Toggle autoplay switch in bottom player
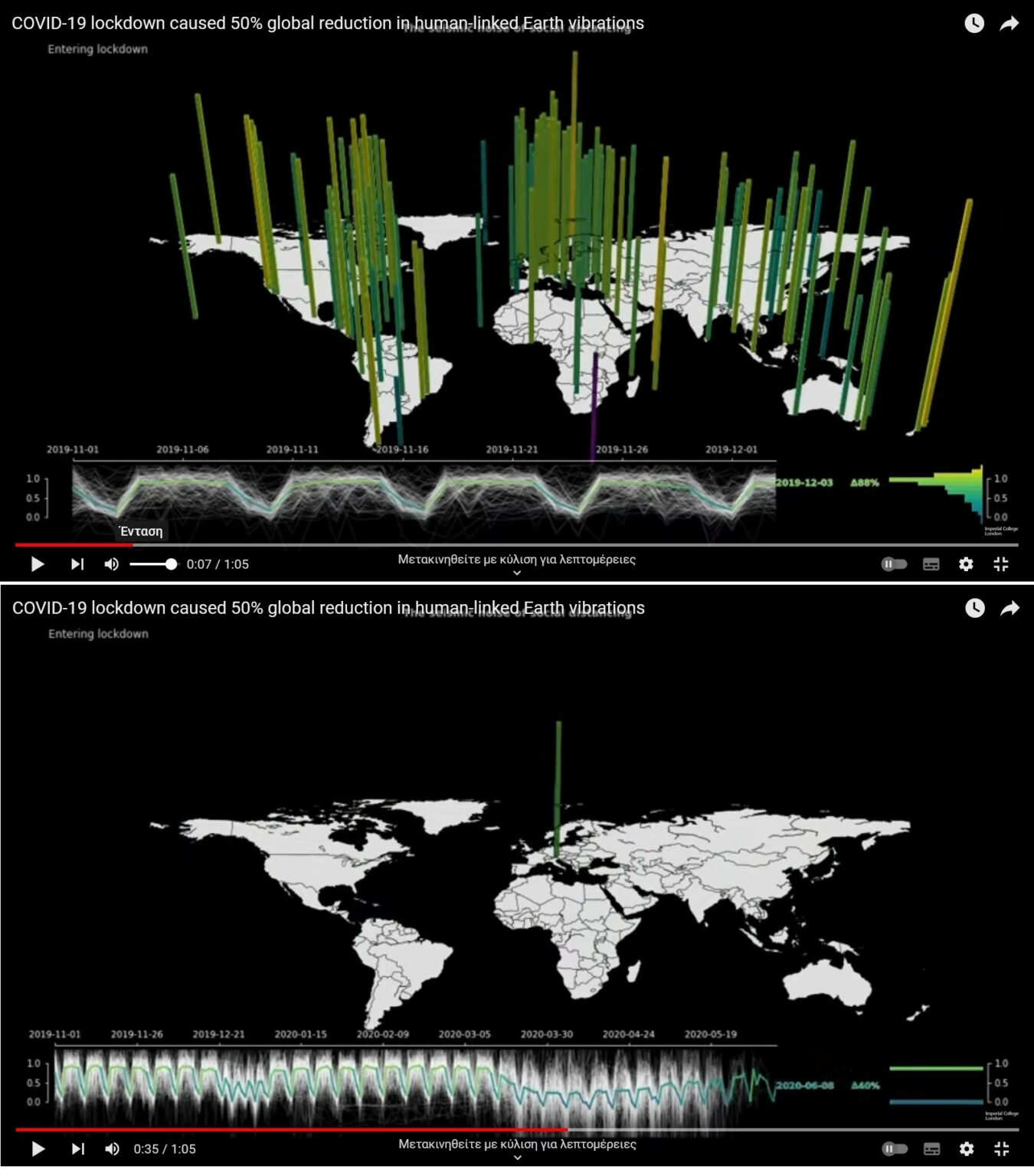Image resolution: width=1034 pixels, height=1176 pixels. [894, 1148]
